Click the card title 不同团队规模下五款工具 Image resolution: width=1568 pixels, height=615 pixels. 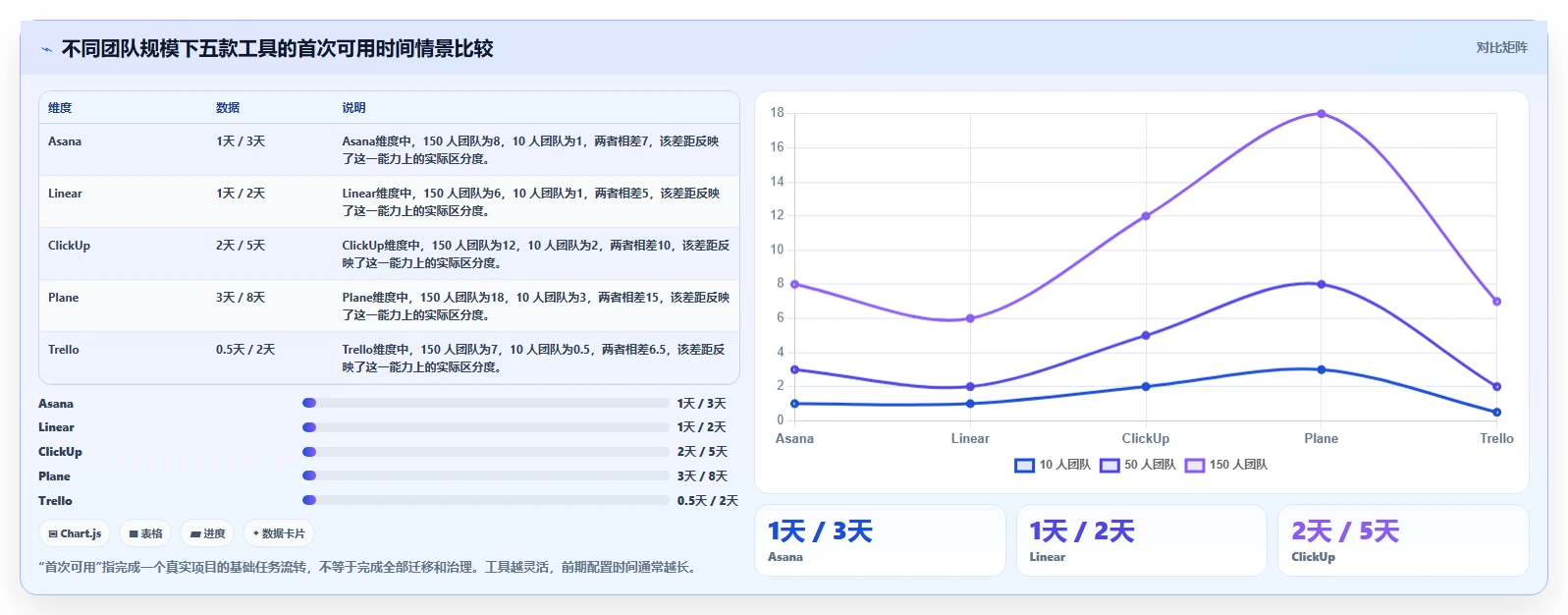pos(277,49)
